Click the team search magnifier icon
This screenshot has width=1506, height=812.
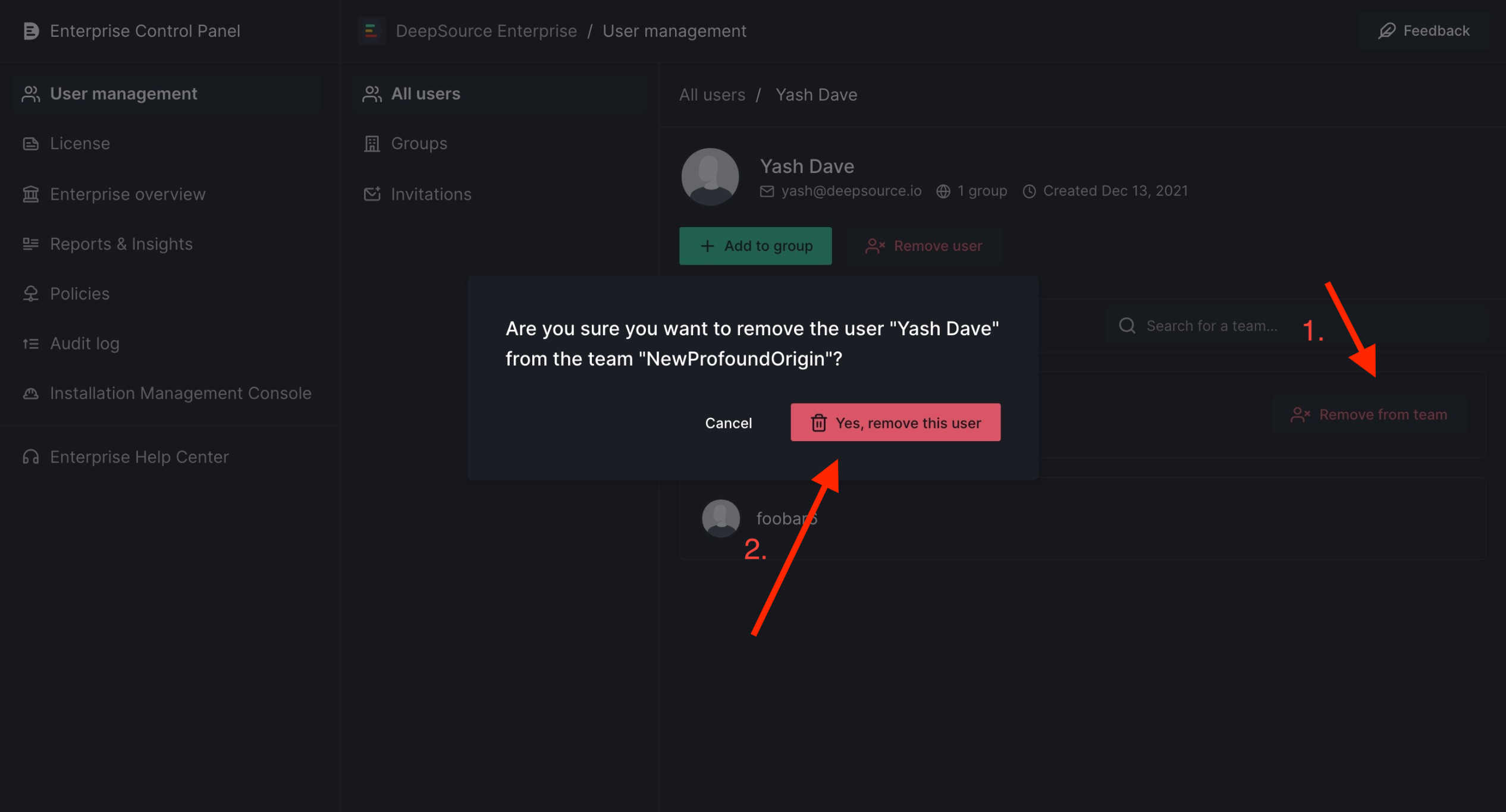[1127, 325]
